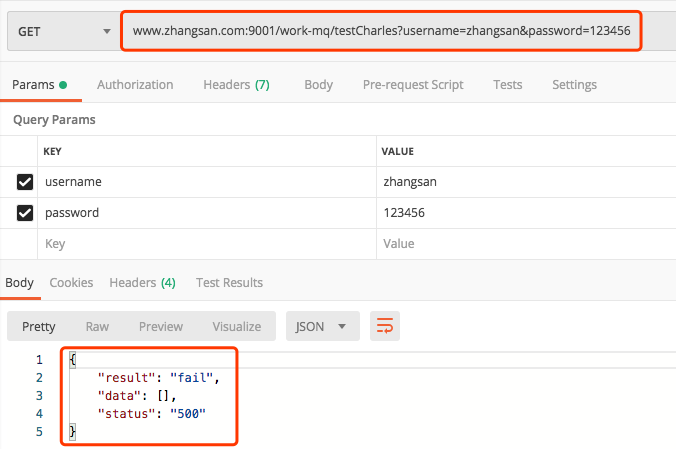Open the Settings tab
The width and height of the screenshot is (676, 449).
[x=574, y=85]
